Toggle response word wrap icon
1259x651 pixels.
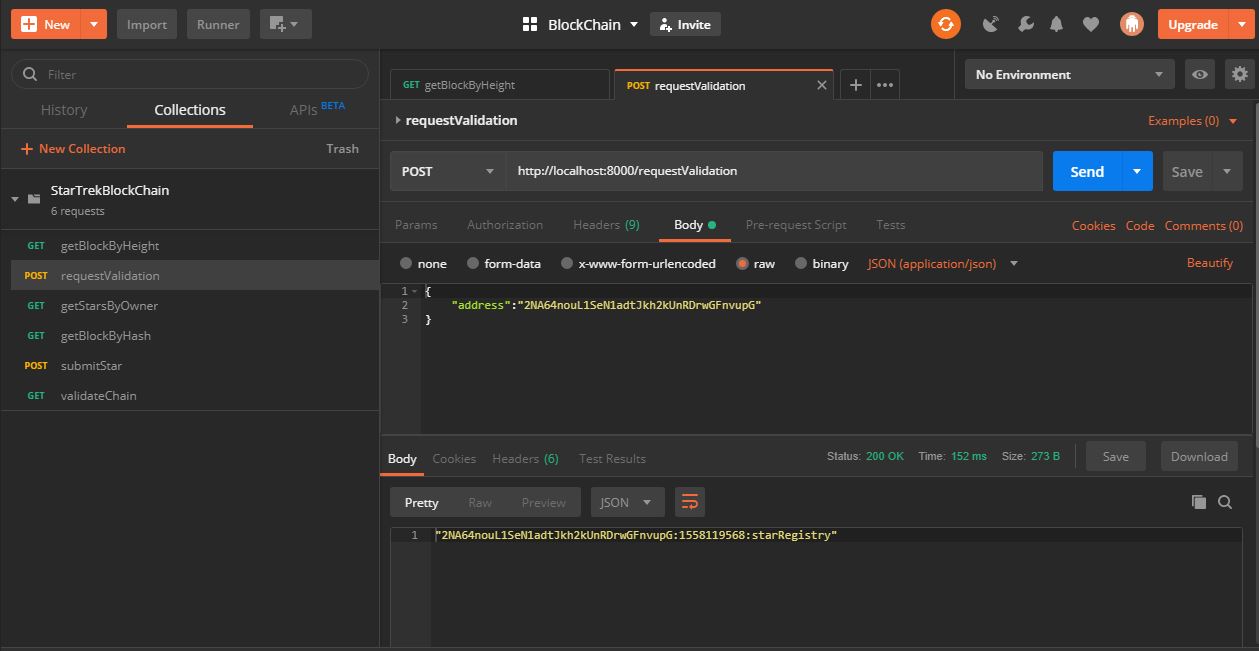[x=689, y=502]
